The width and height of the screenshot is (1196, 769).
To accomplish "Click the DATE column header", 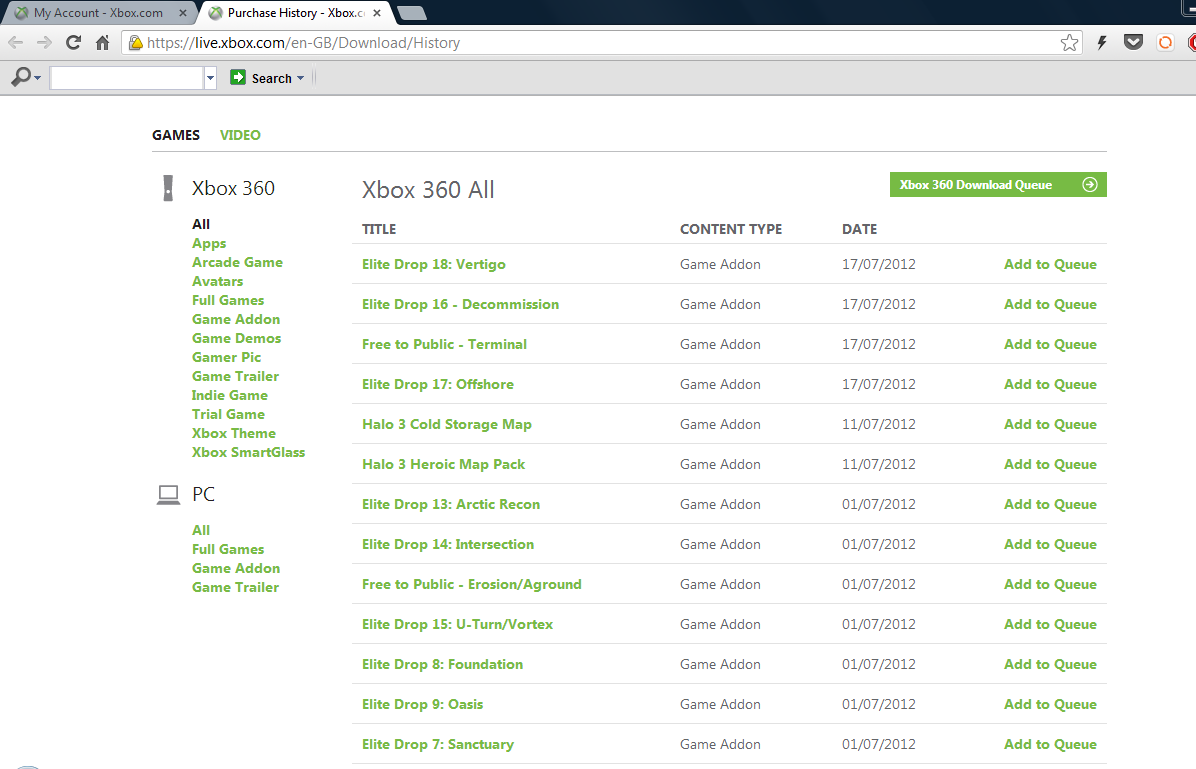I will click(x=860, y=229).
